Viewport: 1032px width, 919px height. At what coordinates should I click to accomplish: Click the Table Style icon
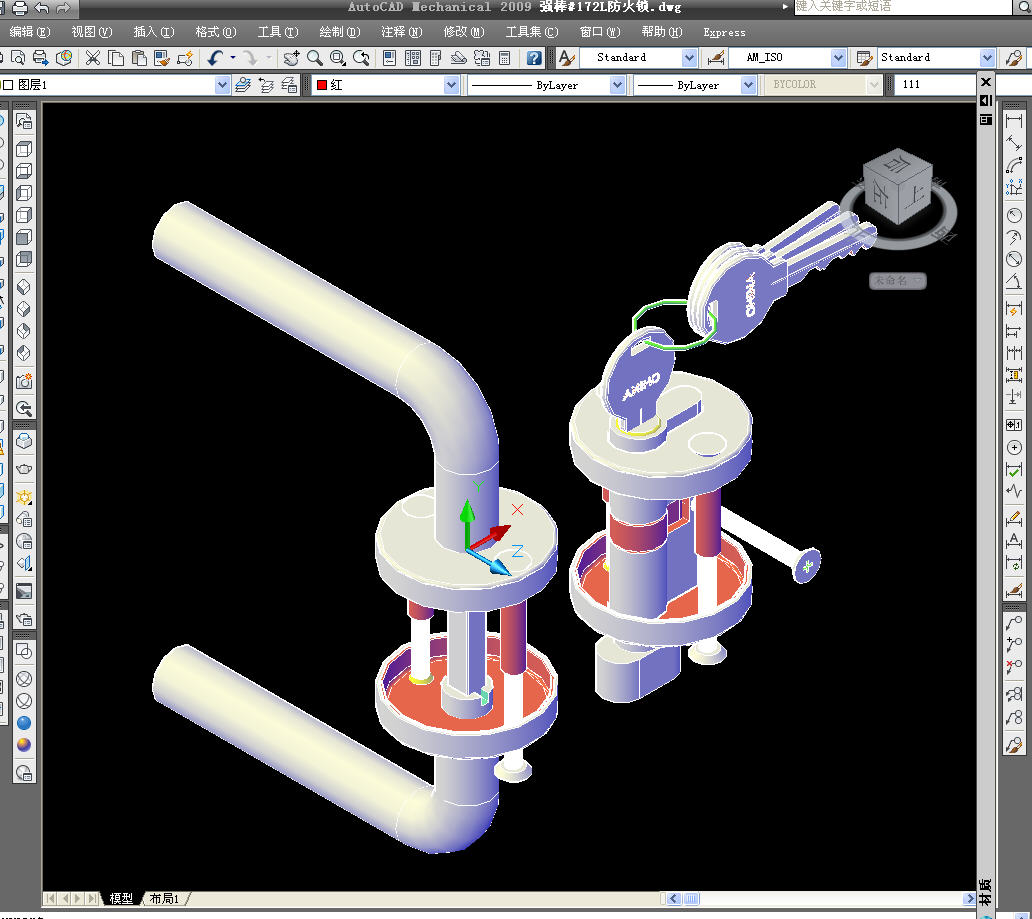[x=864, y=58]
